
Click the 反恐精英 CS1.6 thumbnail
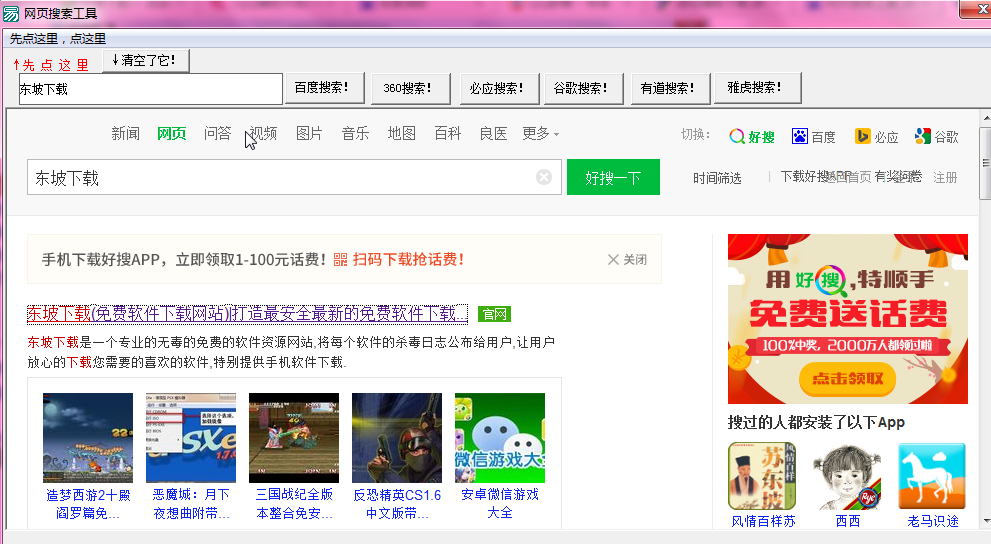point(397,438)
